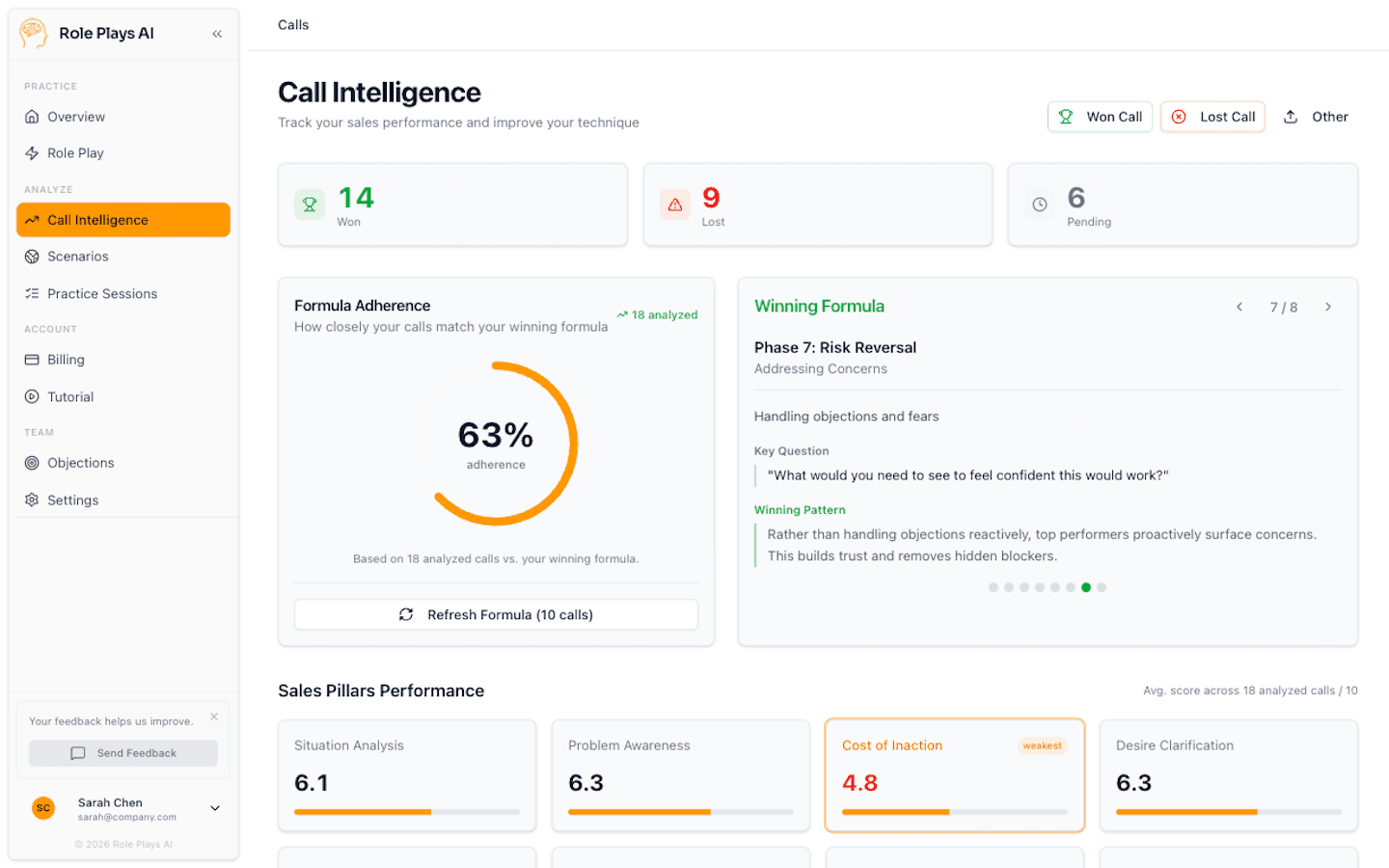
Task: Select Practice Sessions in the sidebar
Action: [x=103, y=293]
